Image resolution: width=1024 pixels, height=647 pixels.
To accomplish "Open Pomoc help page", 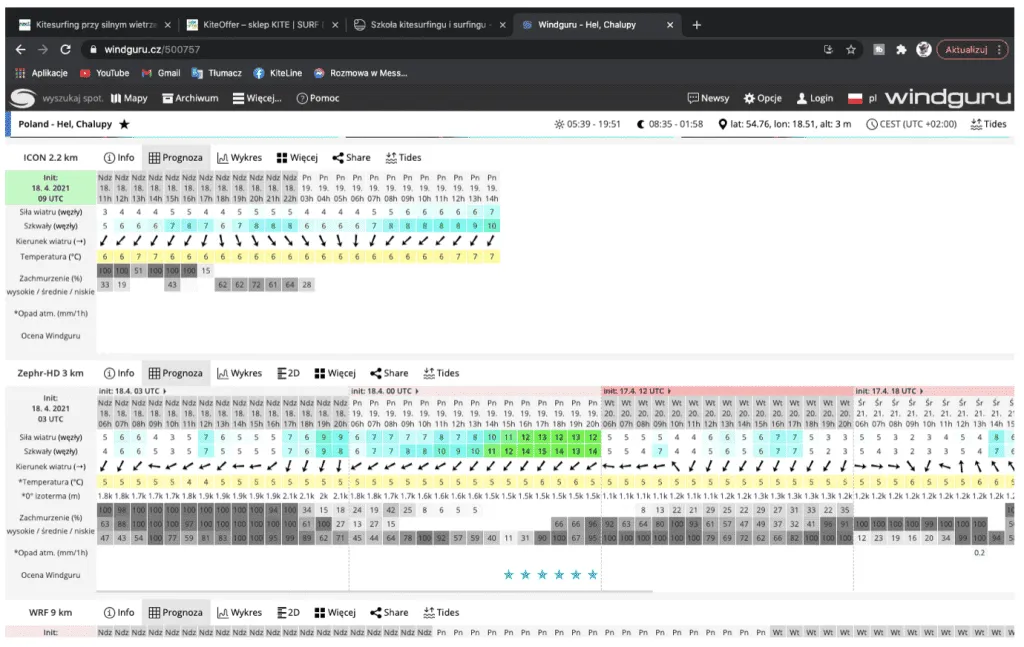I will (318, 98).
